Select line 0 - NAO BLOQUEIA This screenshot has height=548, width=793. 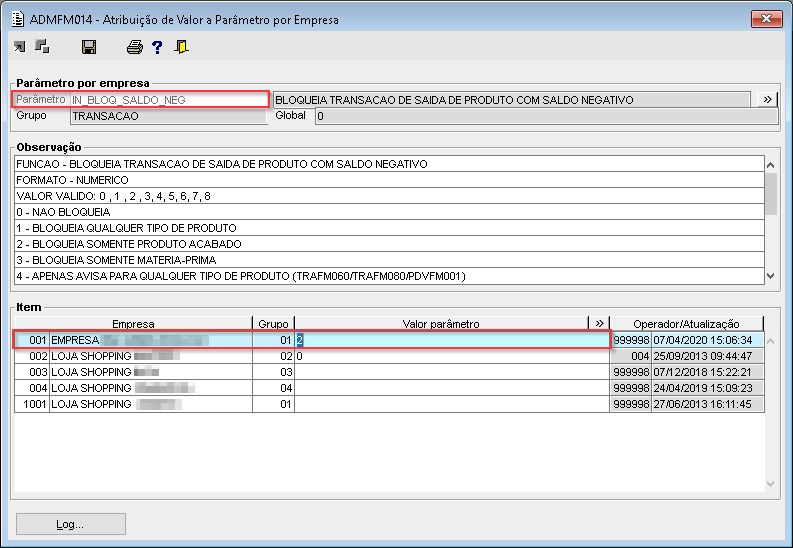tap(389, 212)
